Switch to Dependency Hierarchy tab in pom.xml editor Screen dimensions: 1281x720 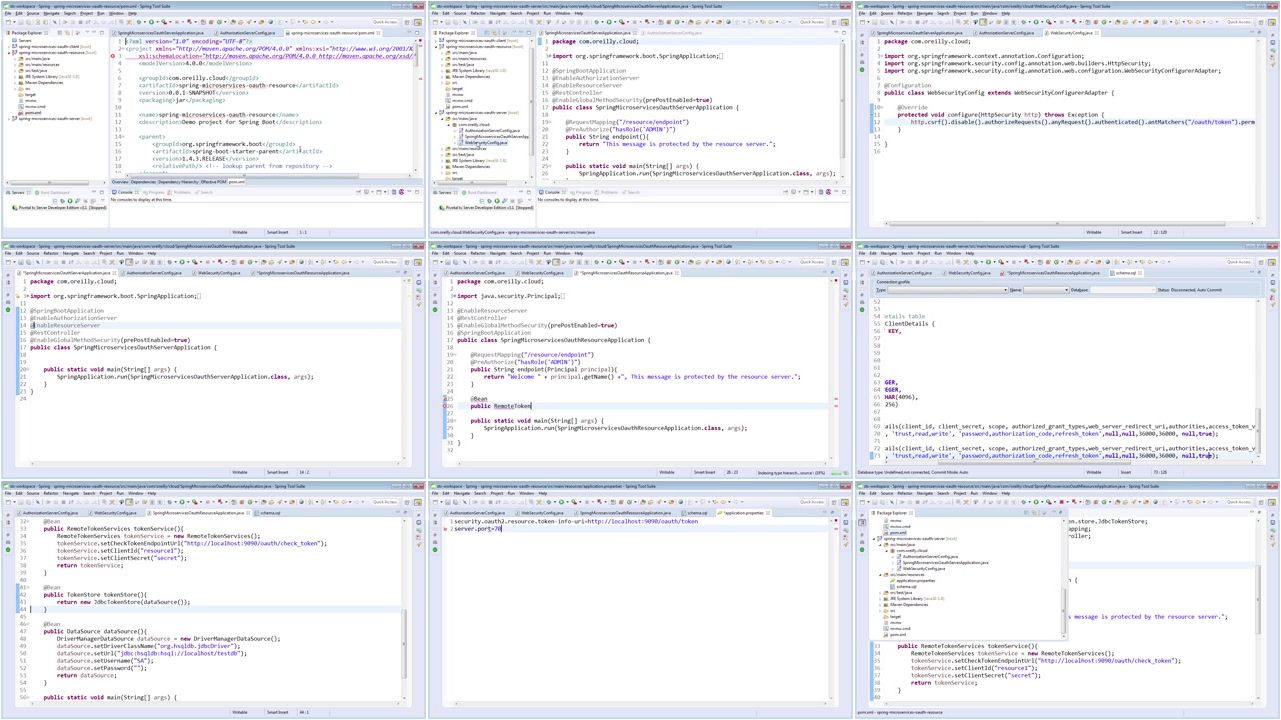(x=179, y=182)
